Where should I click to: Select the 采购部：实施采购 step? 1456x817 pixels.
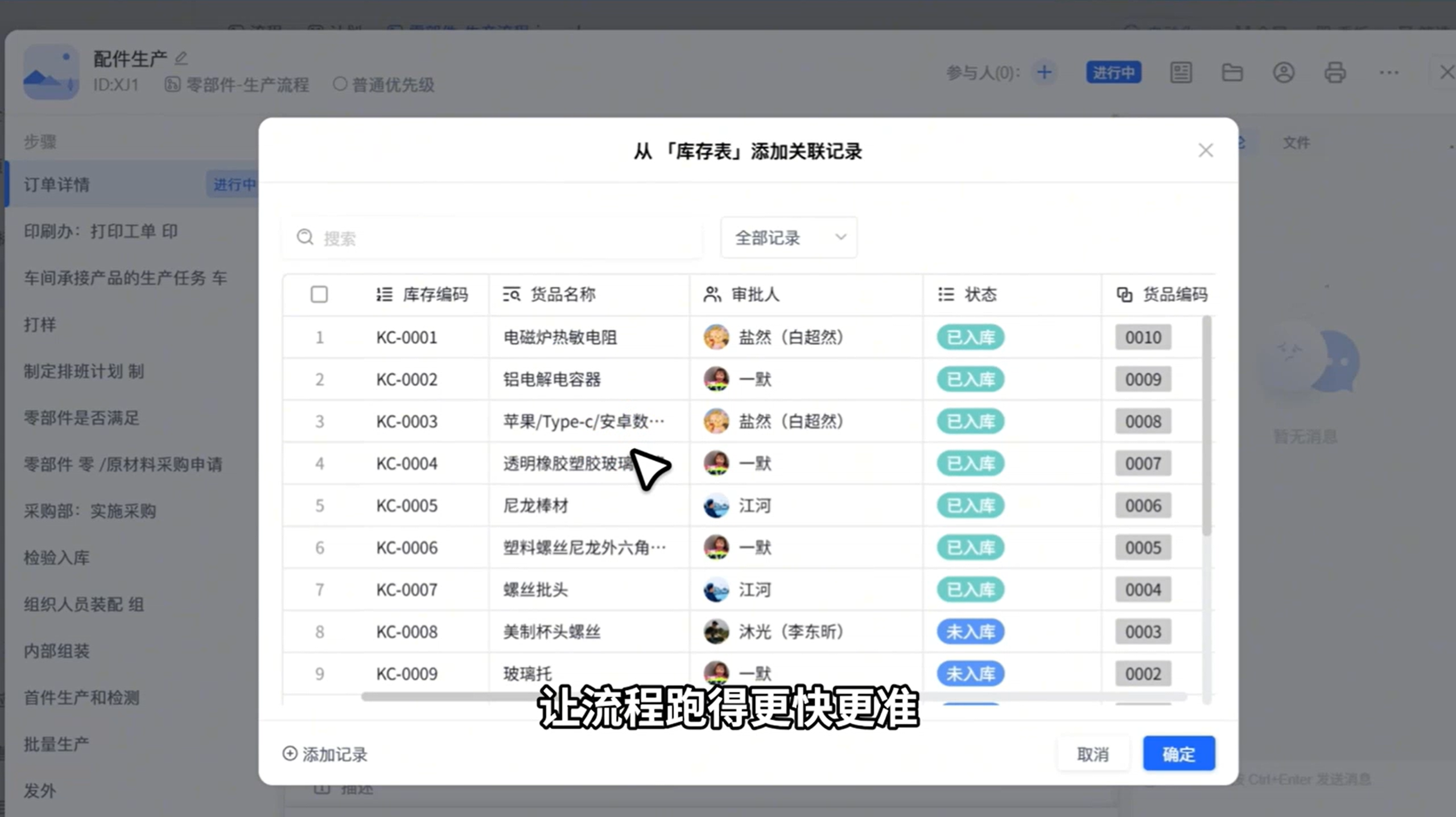90,511
